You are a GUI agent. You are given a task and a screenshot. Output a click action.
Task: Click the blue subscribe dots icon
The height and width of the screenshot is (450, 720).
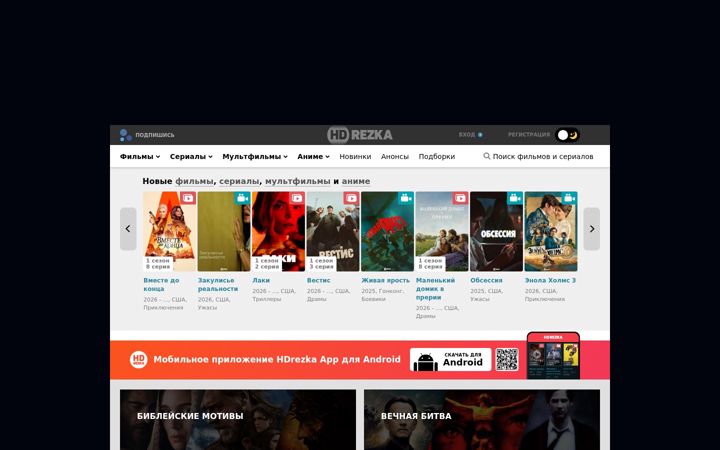coord(125,135)
